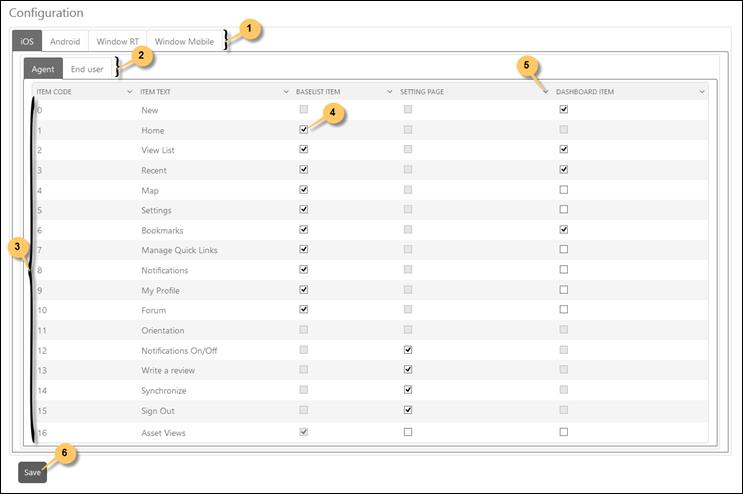Click the callout marker numbered 6

pyautogui.click(x=64, y=453)
